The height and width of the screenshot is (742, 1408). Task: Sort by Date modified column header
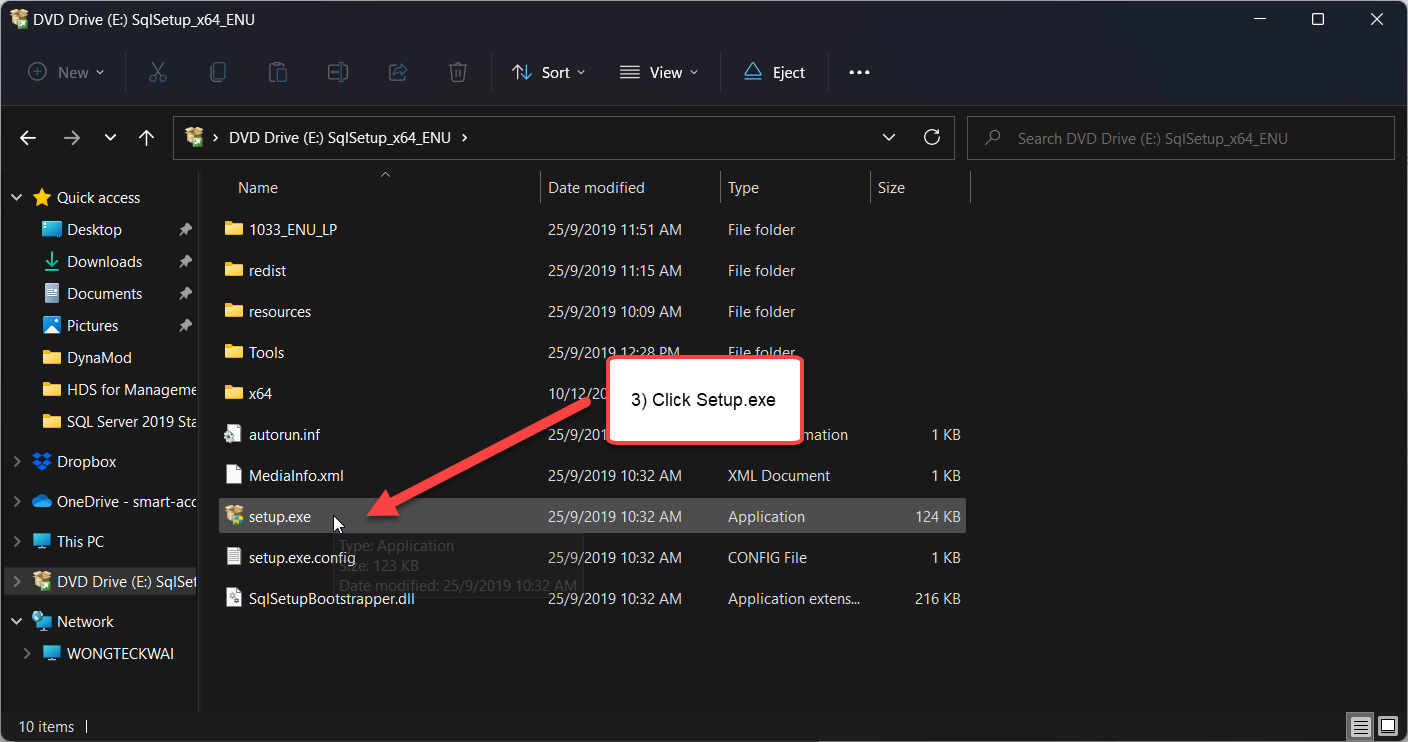(596, 187)
